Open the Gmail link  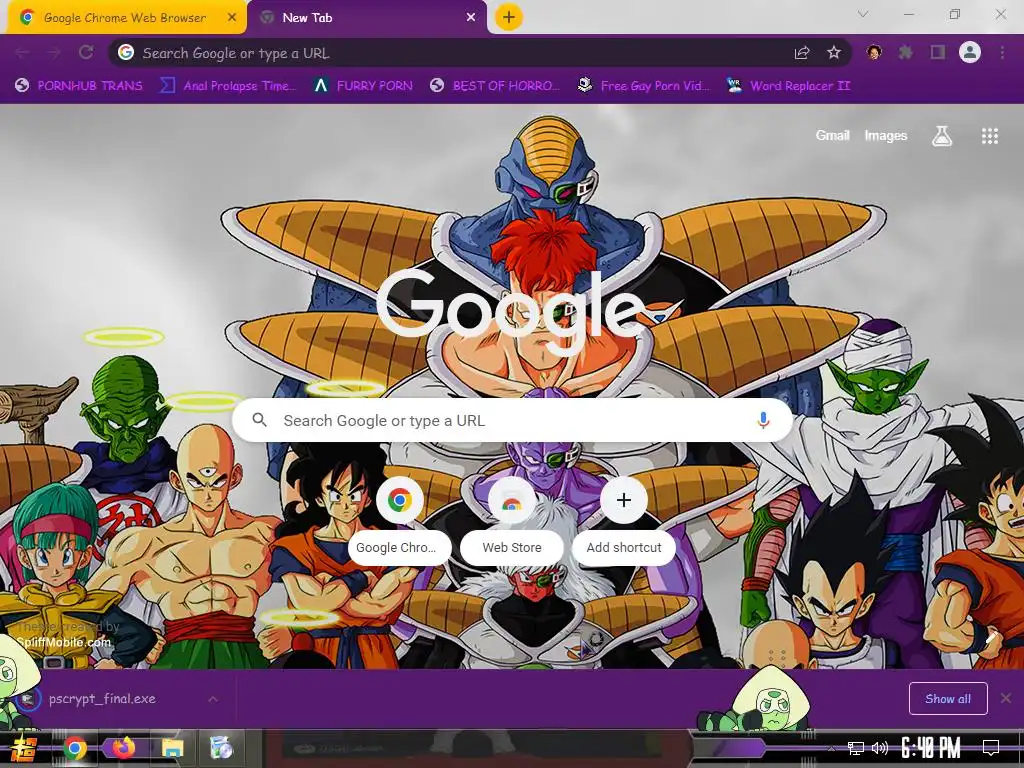(833, 136)
